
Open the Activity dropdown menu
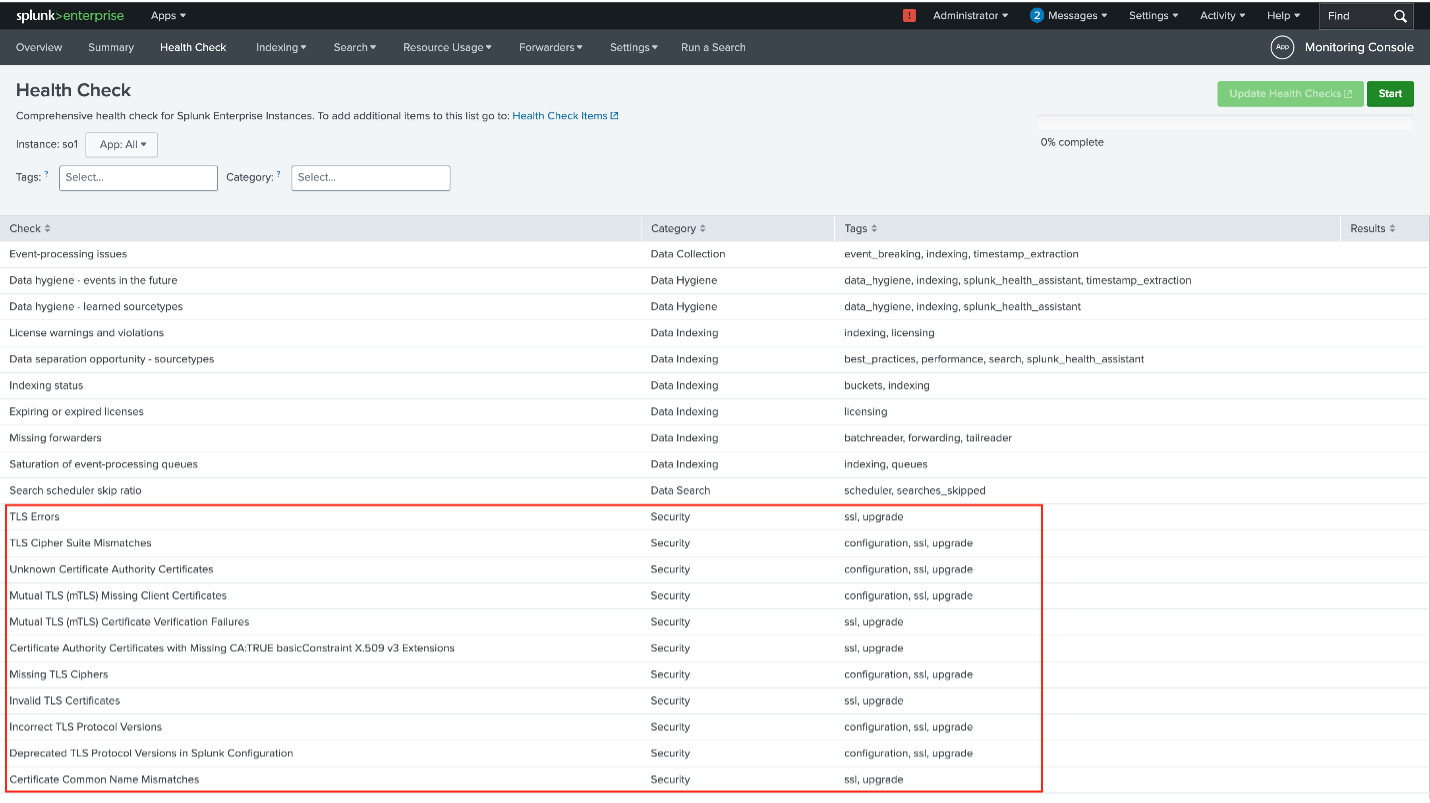point(1222,16)
